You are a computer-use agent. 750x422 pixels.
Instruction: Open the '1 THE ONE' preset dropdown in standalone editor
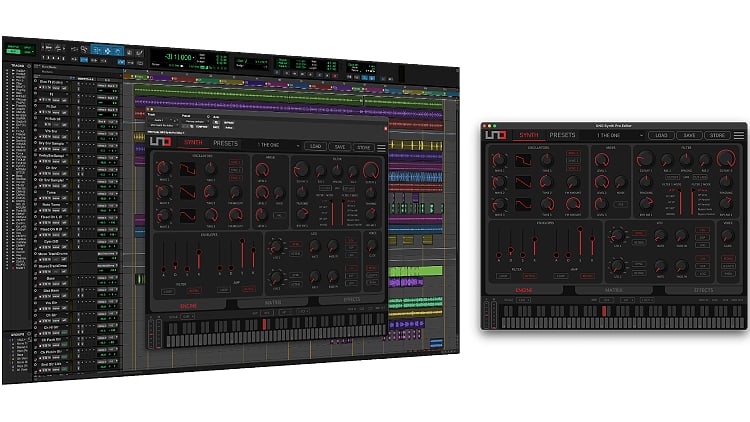(x=615, y=135)
